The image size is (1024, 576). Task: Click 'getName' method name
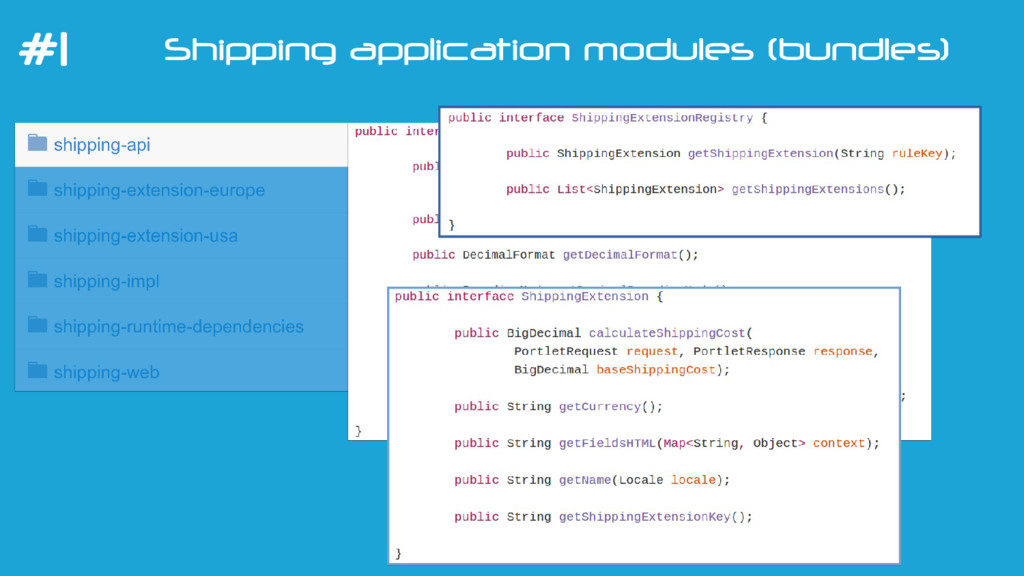pos(584,480)
